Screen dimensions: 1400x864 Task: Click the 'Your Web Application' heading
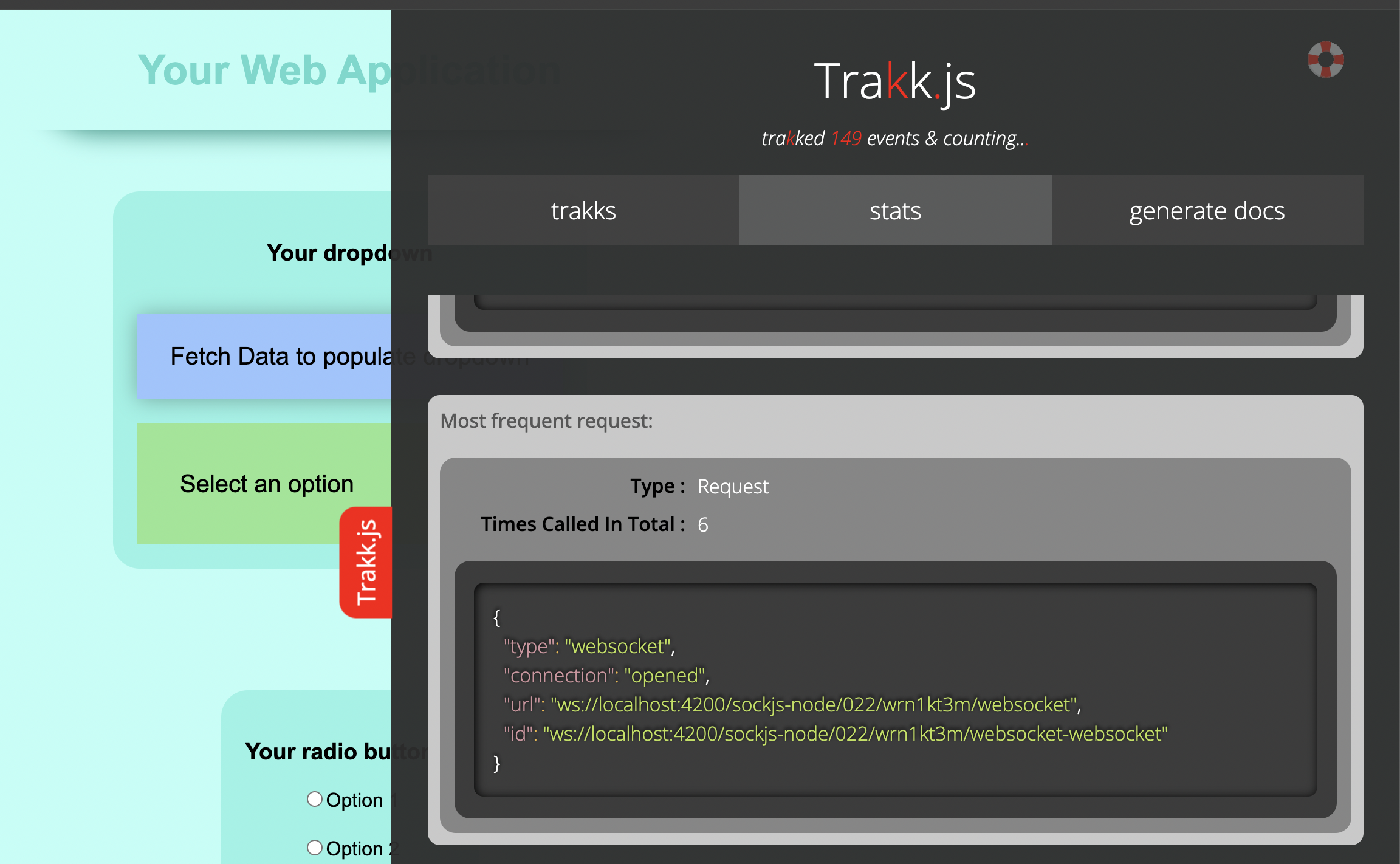click(264, 70)
